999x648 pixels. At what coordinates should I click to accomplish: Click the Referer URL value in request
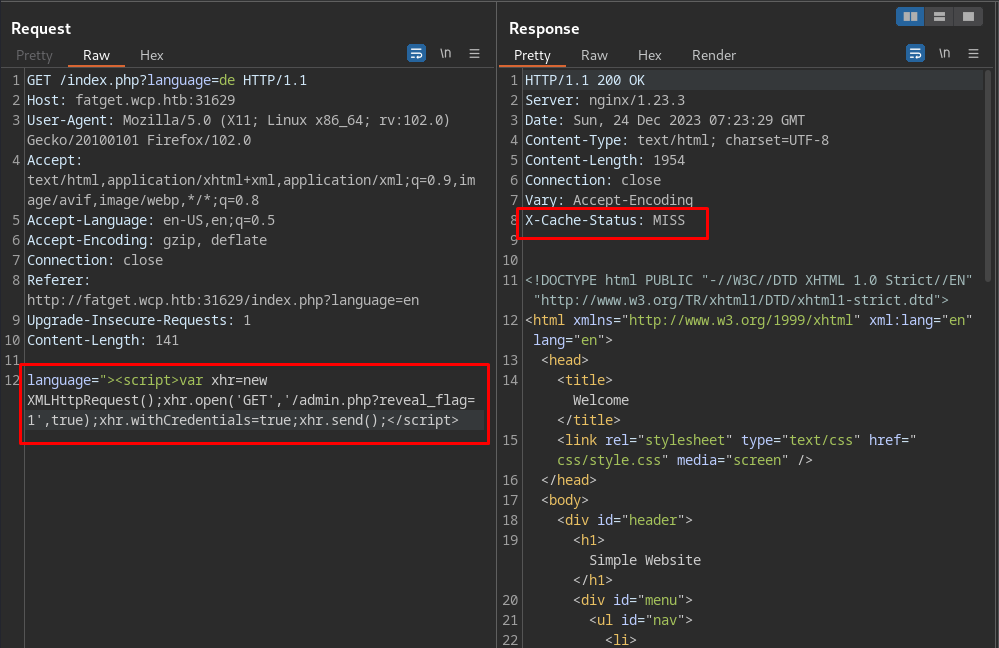point(223,300)
